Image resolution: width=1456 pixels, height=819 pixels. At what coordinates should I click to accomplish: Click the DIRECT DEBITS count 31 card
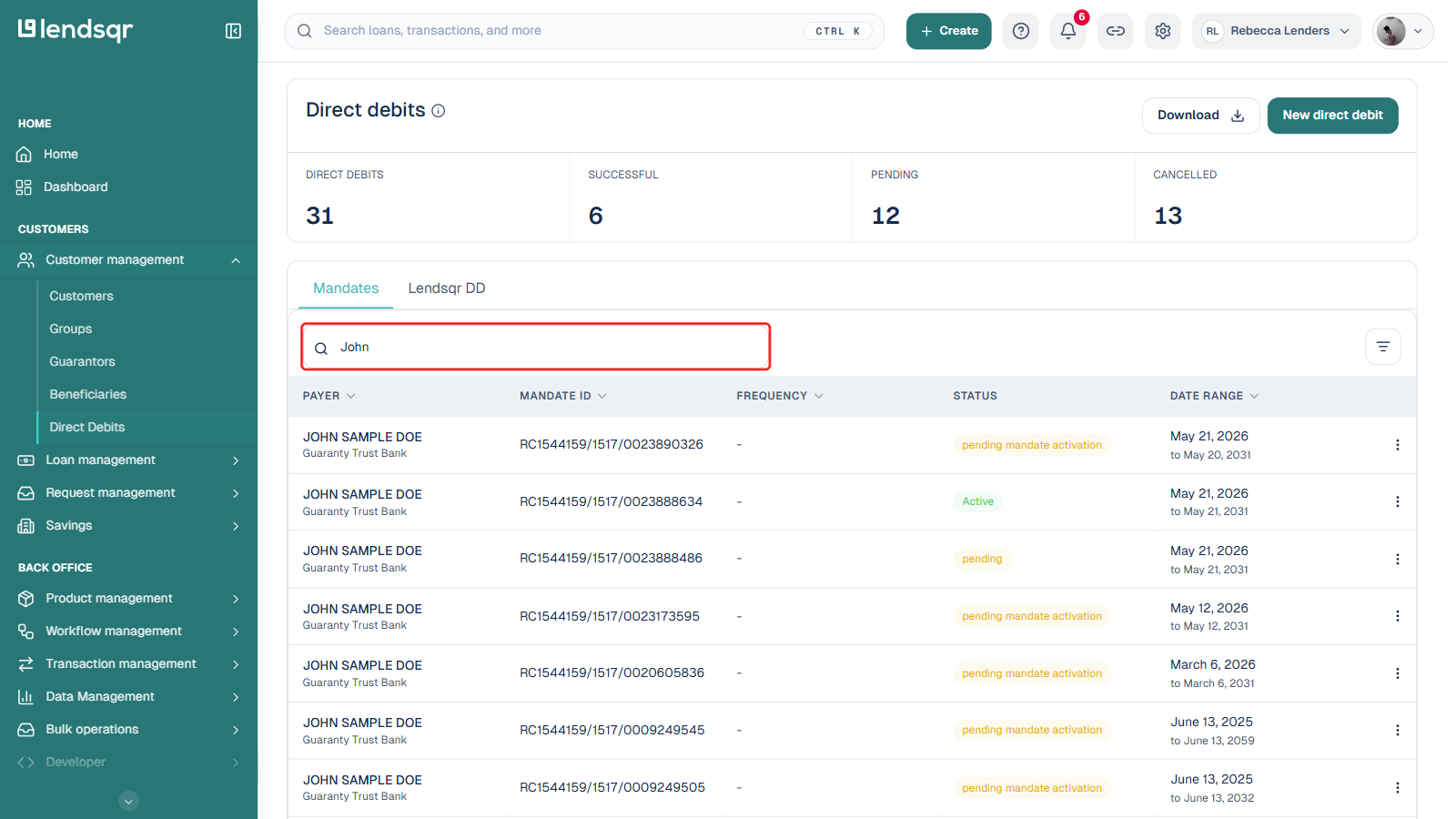click(429, 197)
